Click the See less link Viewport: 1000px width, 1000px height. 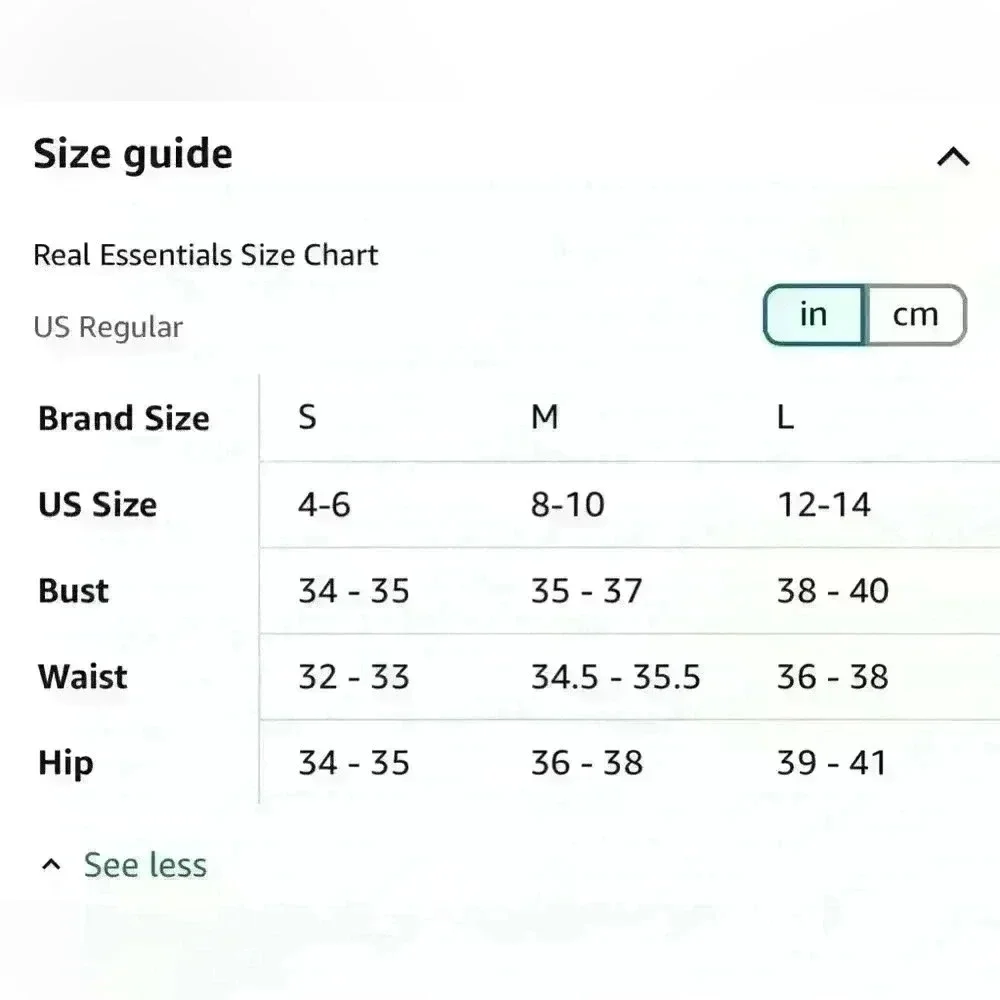tap(145, 865)
